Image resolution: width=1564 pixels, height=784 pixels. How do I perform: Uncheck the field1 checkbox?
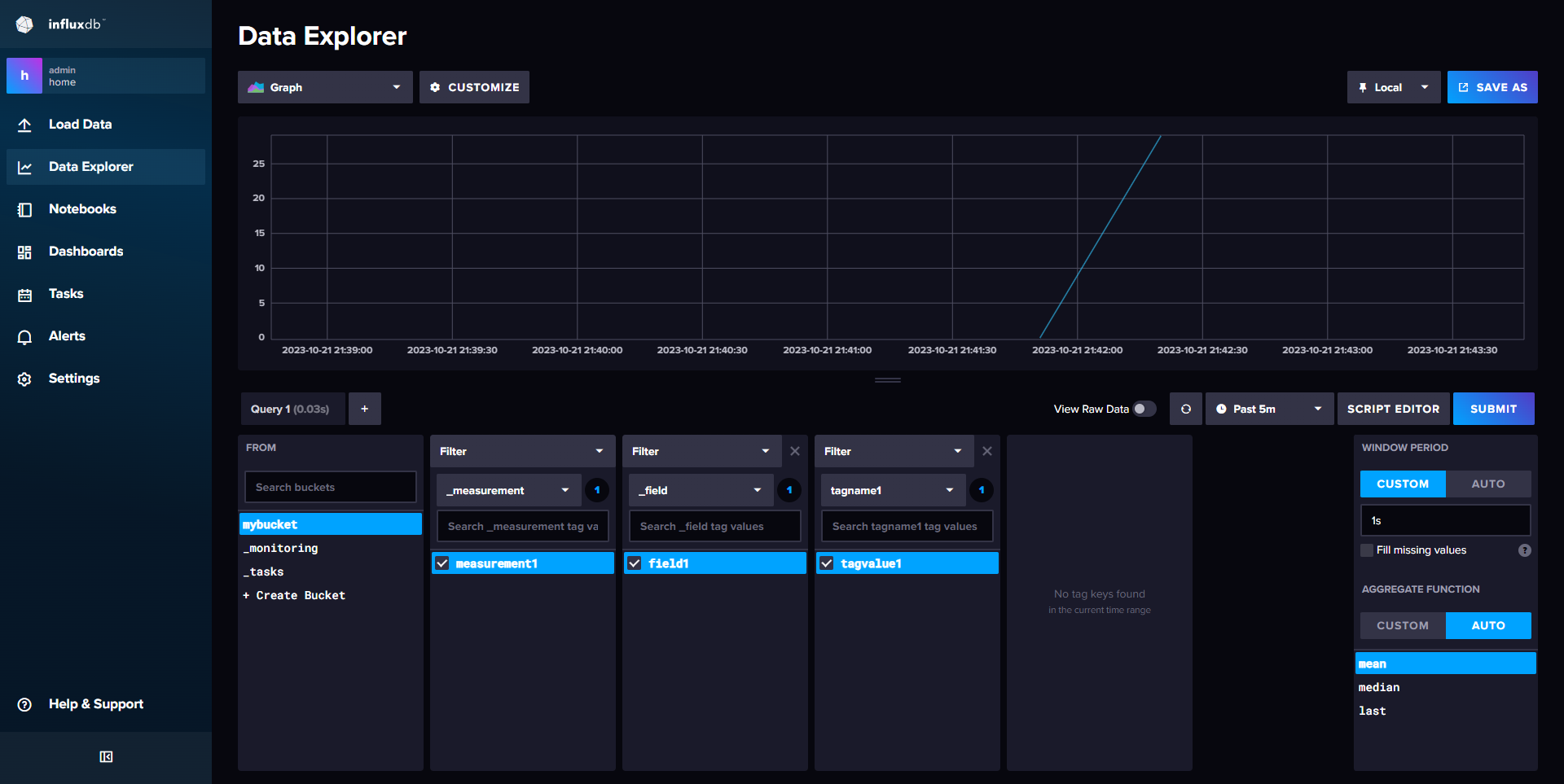point(635,563)
